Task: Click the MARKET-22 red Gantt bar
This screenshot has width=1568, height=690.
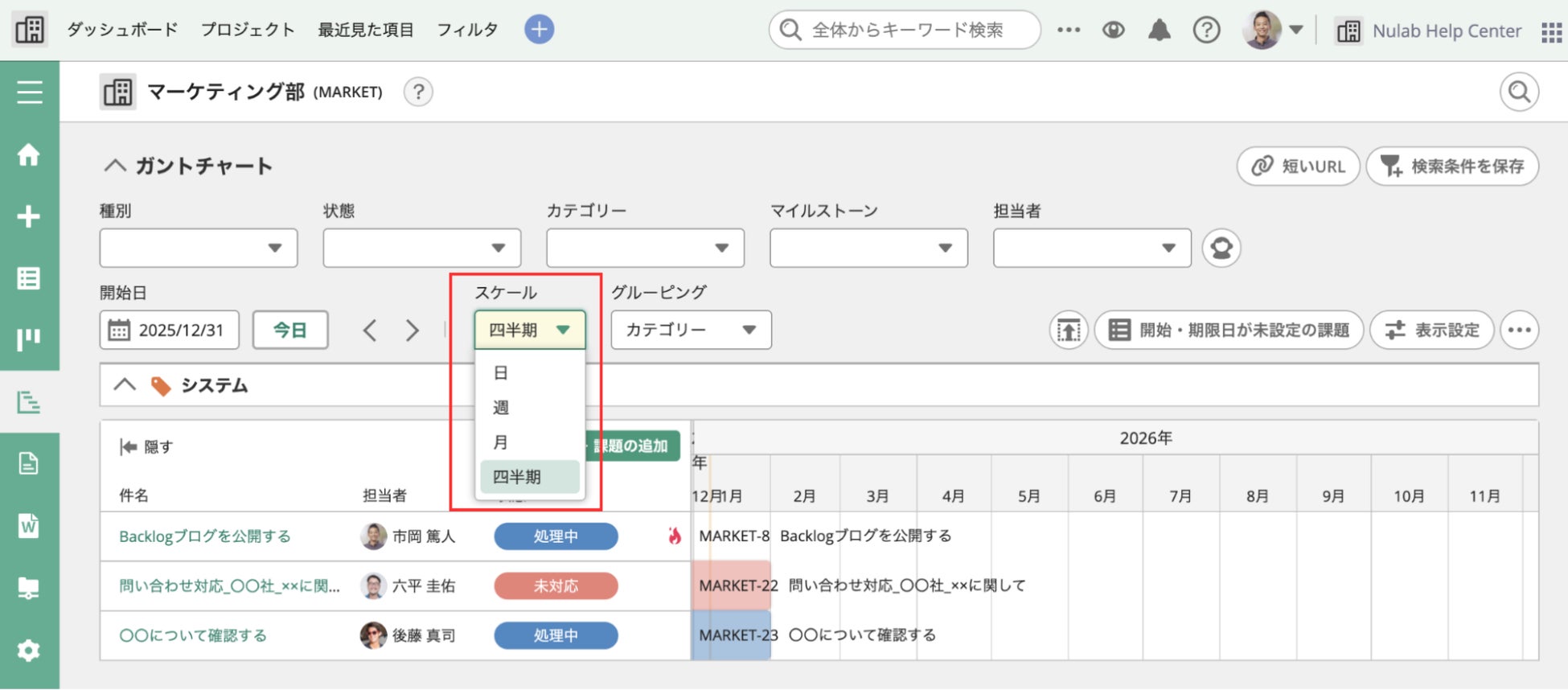Action: pos(730,585)
